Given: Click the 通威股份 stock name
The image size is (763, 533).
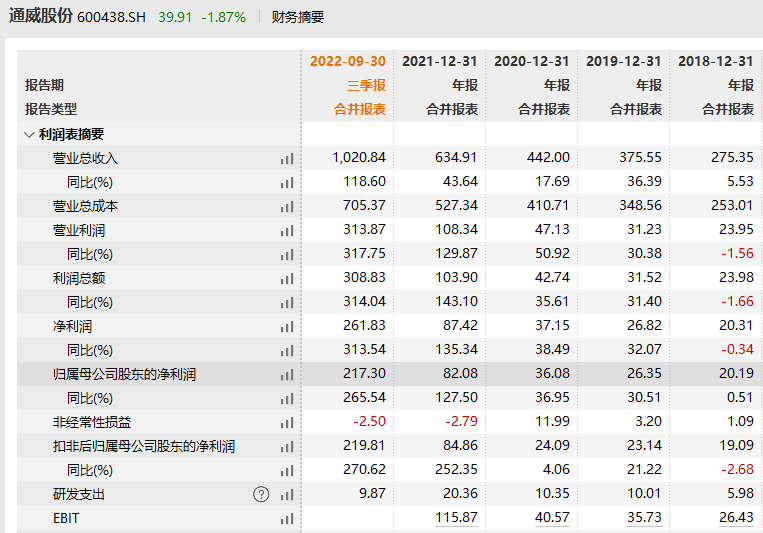Looking at the screenshot, I should click(40, 16).
